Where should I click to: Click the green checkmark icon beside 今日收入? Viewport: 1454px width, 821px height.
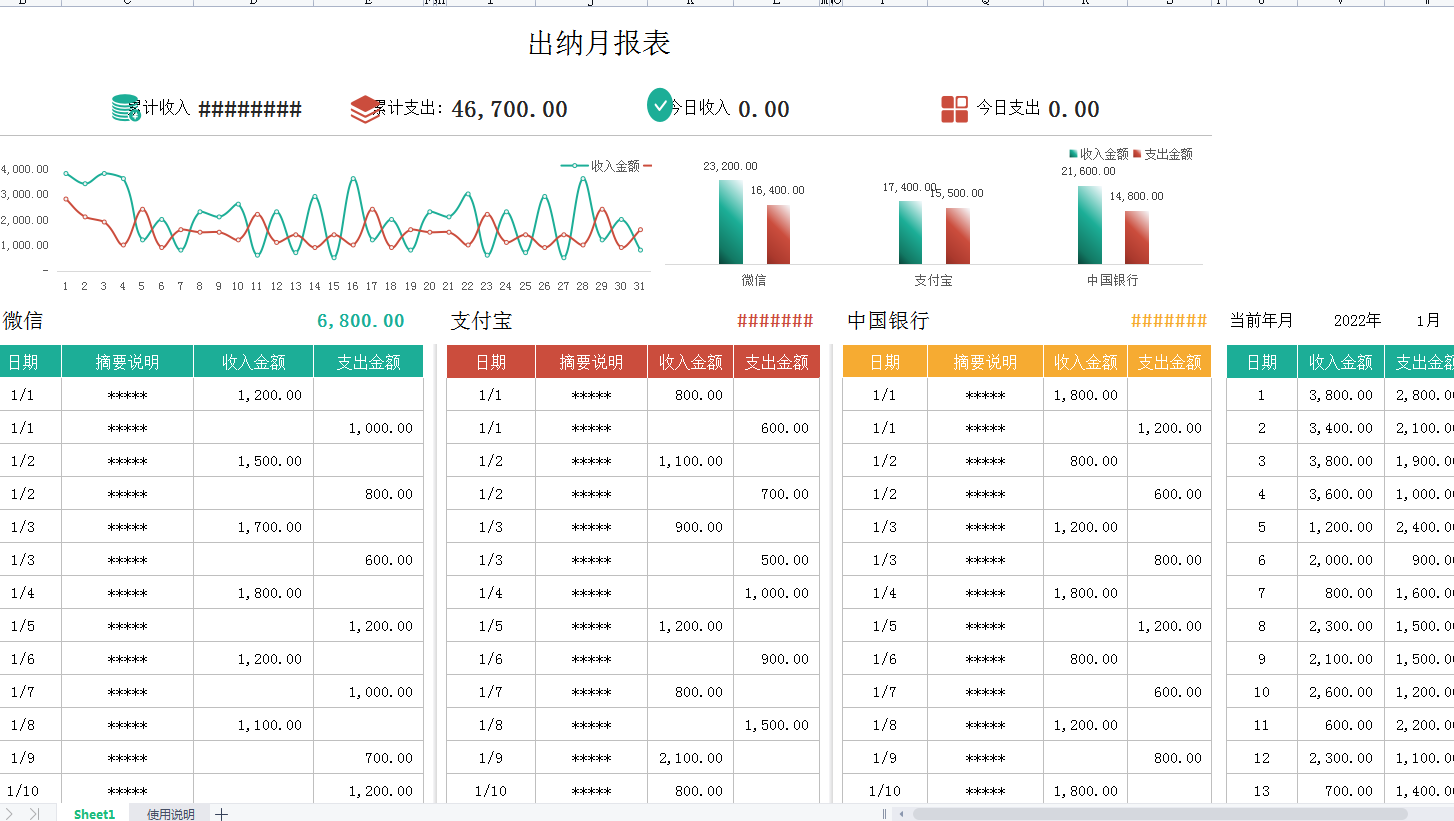[x=659, y=103]
